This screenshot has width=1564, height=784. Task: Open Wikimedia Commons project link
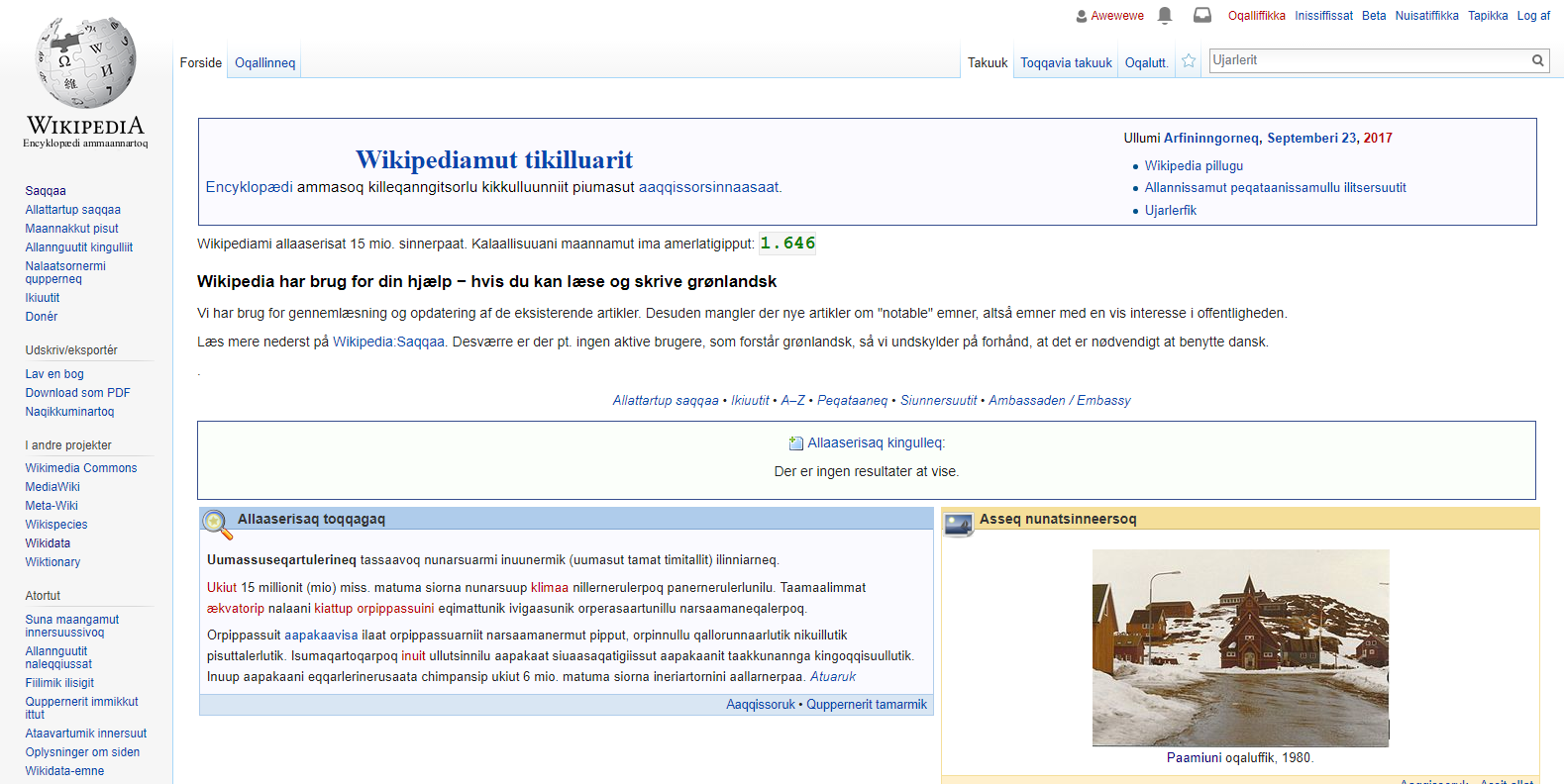81,468
